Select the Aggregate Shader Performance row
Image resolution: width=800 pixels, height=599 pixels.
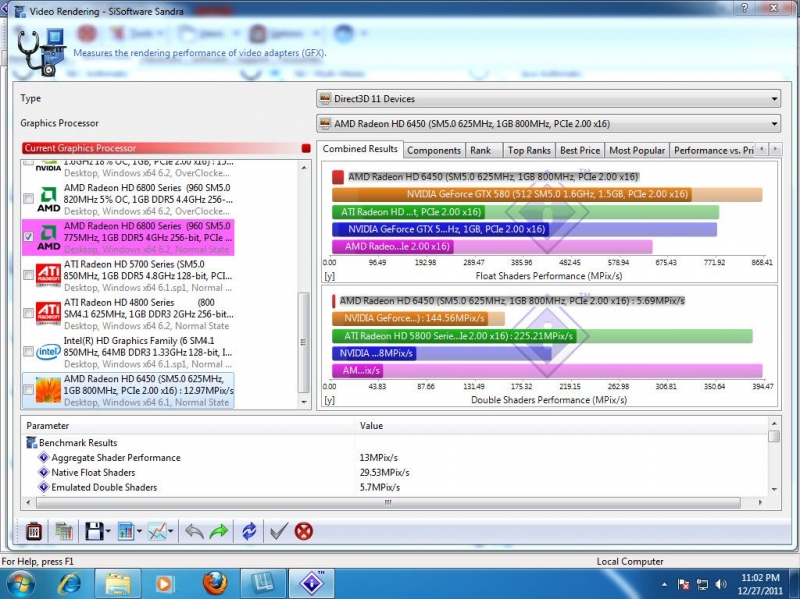pos(394,458)
